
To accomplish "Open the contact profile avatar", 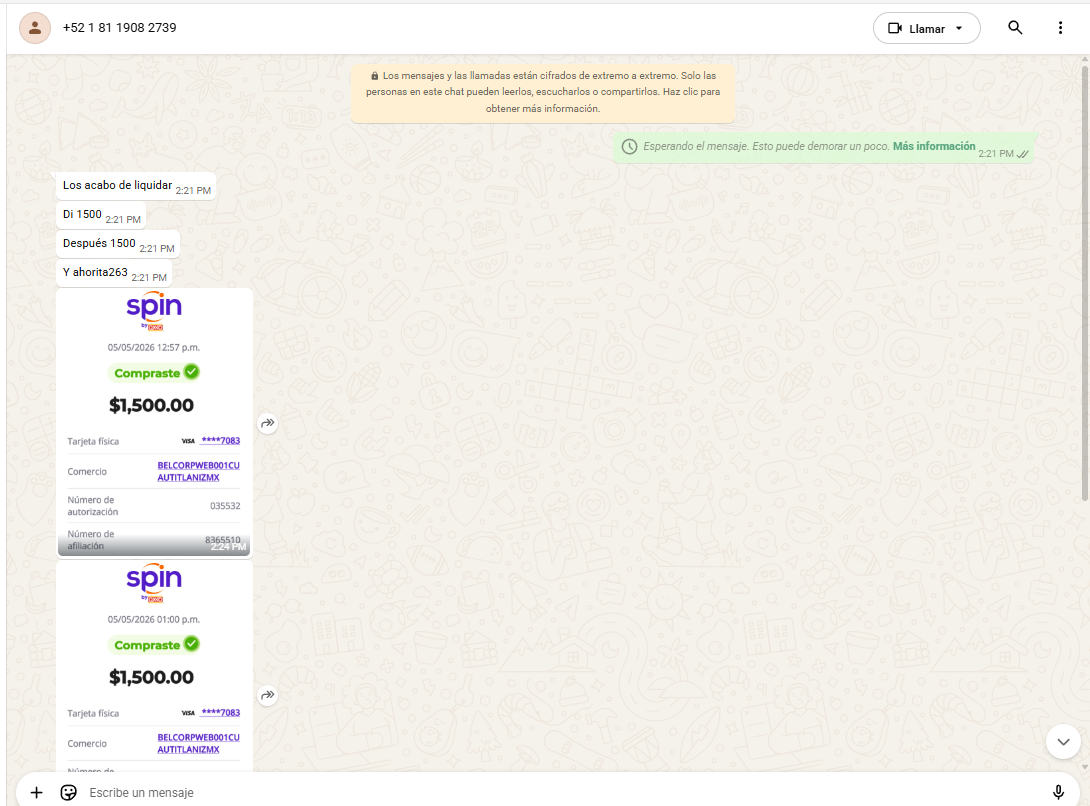I will tap(35, 29).
